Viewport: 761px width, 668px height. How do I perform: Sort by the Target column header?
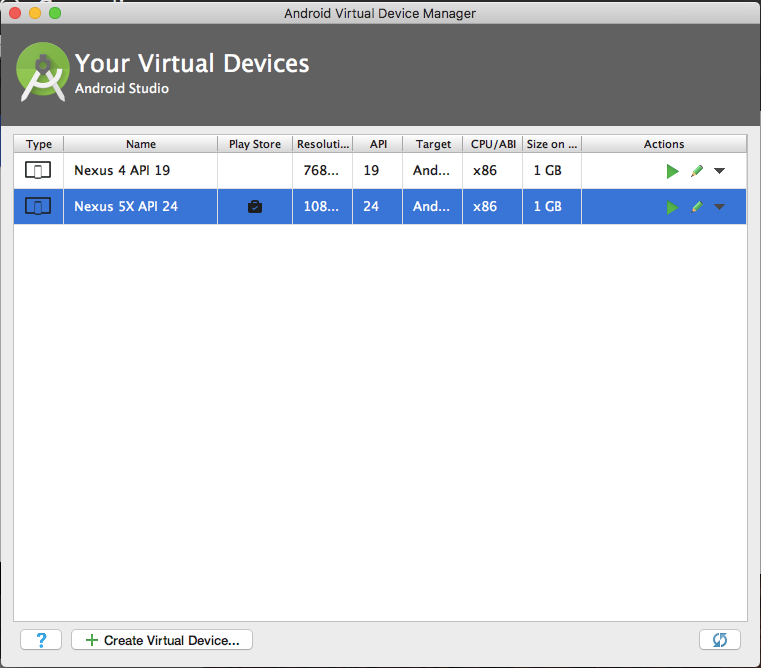click(x=433, y=144)
